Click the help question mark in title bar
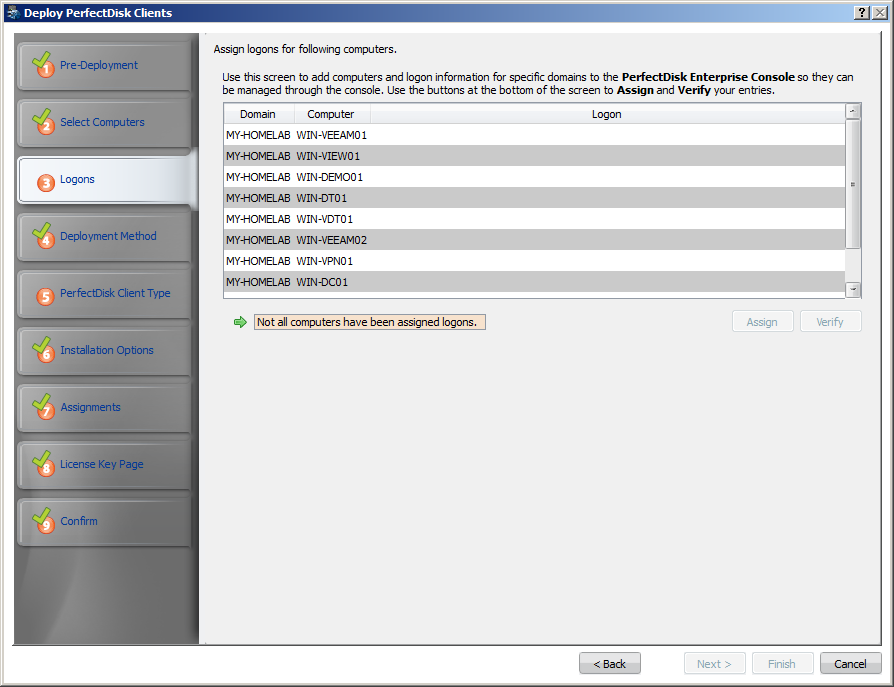Image resolution: width=894 pixels, height=687 pixels. 861,13
